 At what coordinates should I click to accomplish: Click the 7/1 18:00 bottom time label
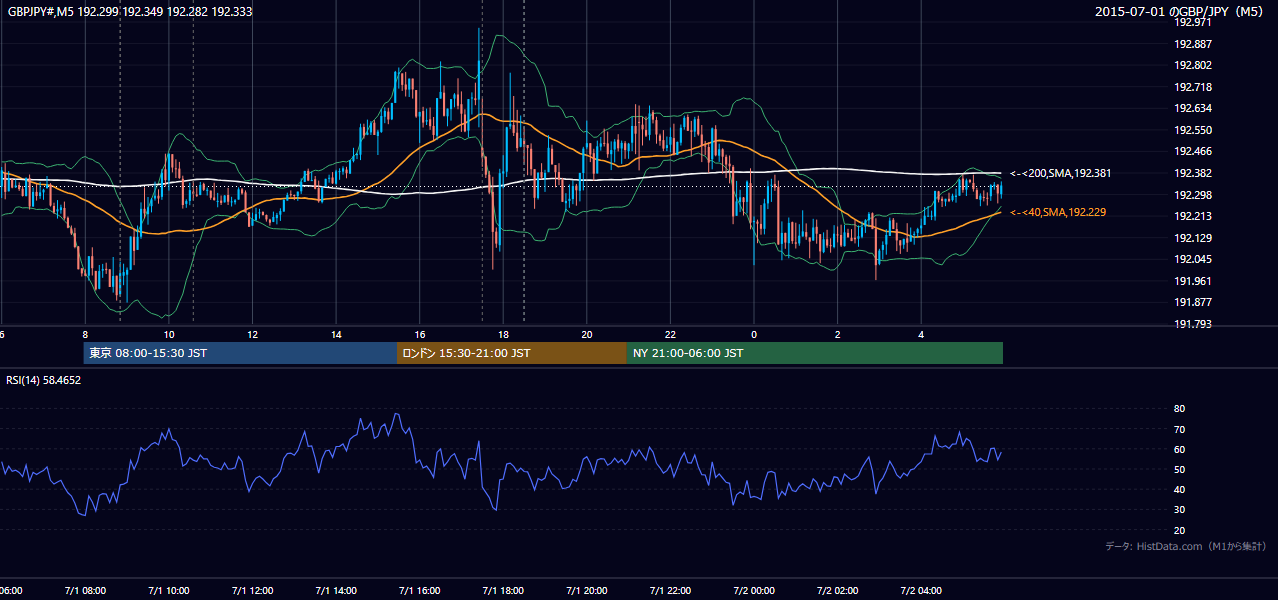pyautogui.click(x=503, y=591)
